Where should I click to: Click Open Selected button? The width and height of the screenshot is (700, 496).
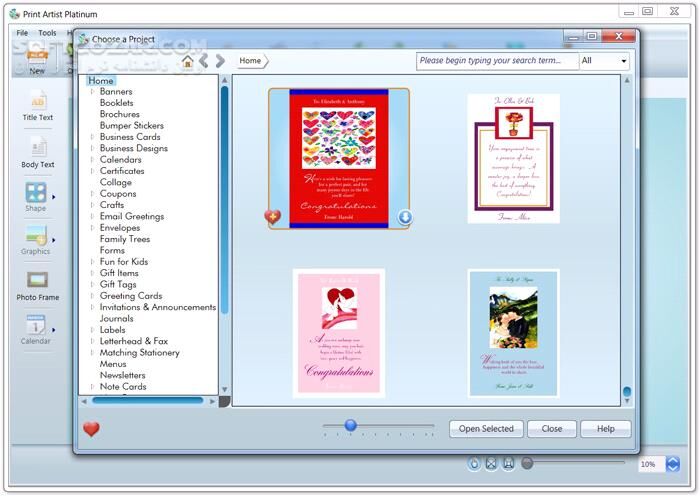pos(486,429)
